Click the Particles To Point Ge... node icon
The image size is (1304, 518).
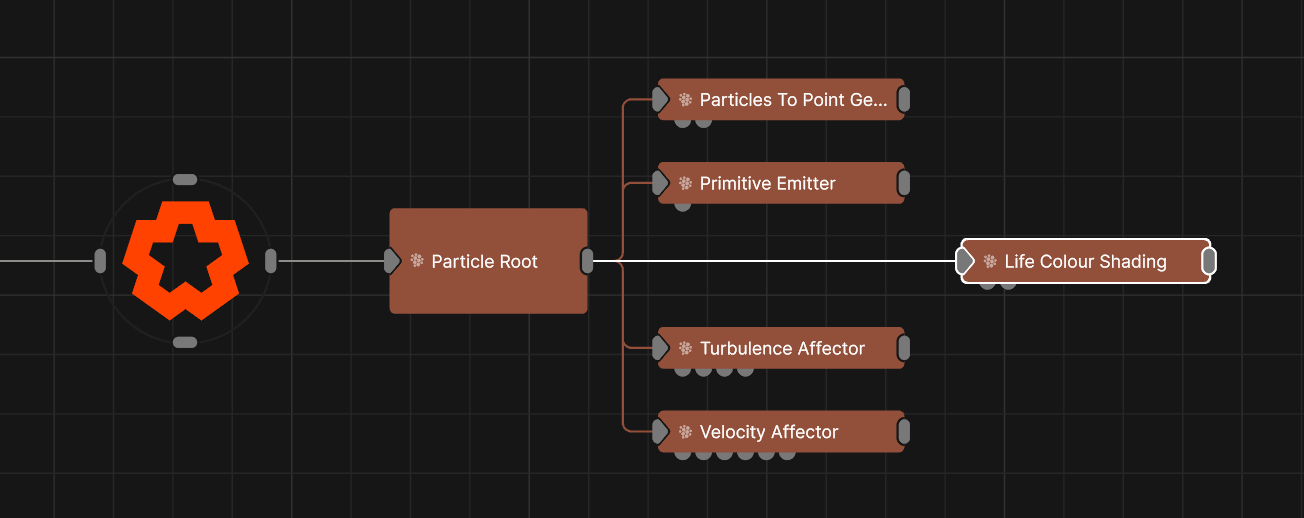(685, 100)
